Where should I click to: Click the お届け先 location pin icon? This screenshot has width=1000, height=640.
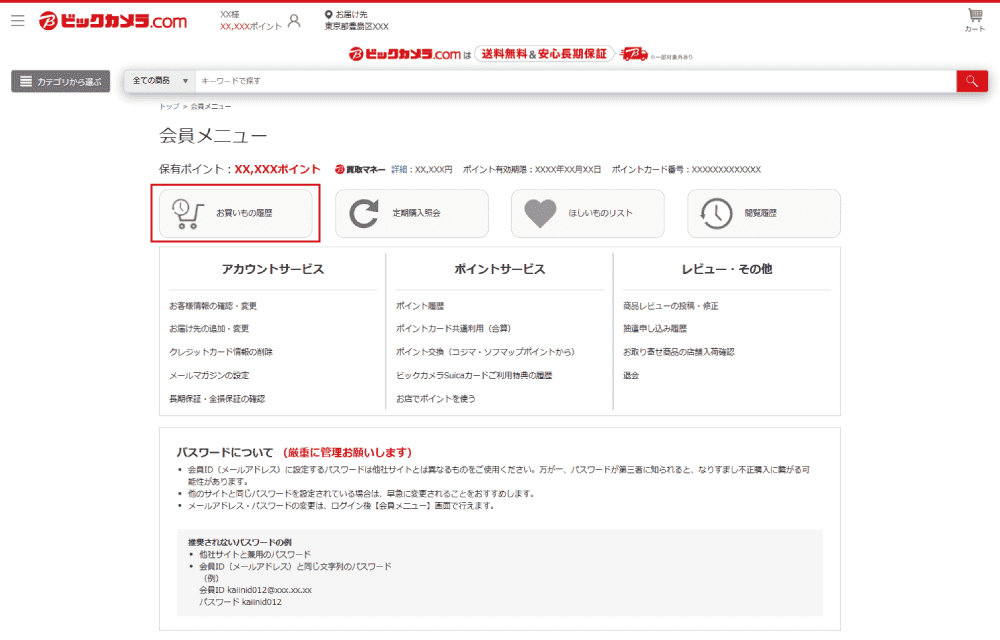325,13
